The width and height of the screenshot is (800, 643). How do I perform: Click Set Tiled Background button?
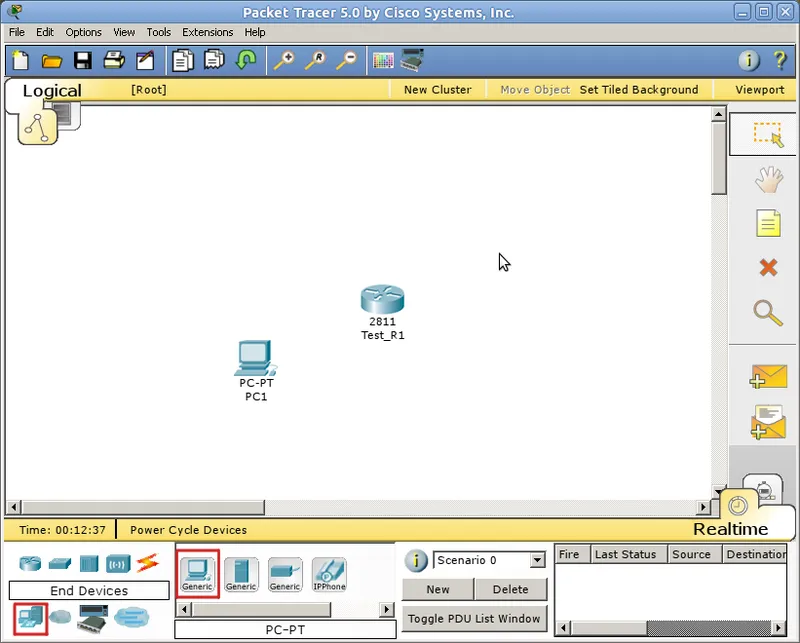pos(639,90)
